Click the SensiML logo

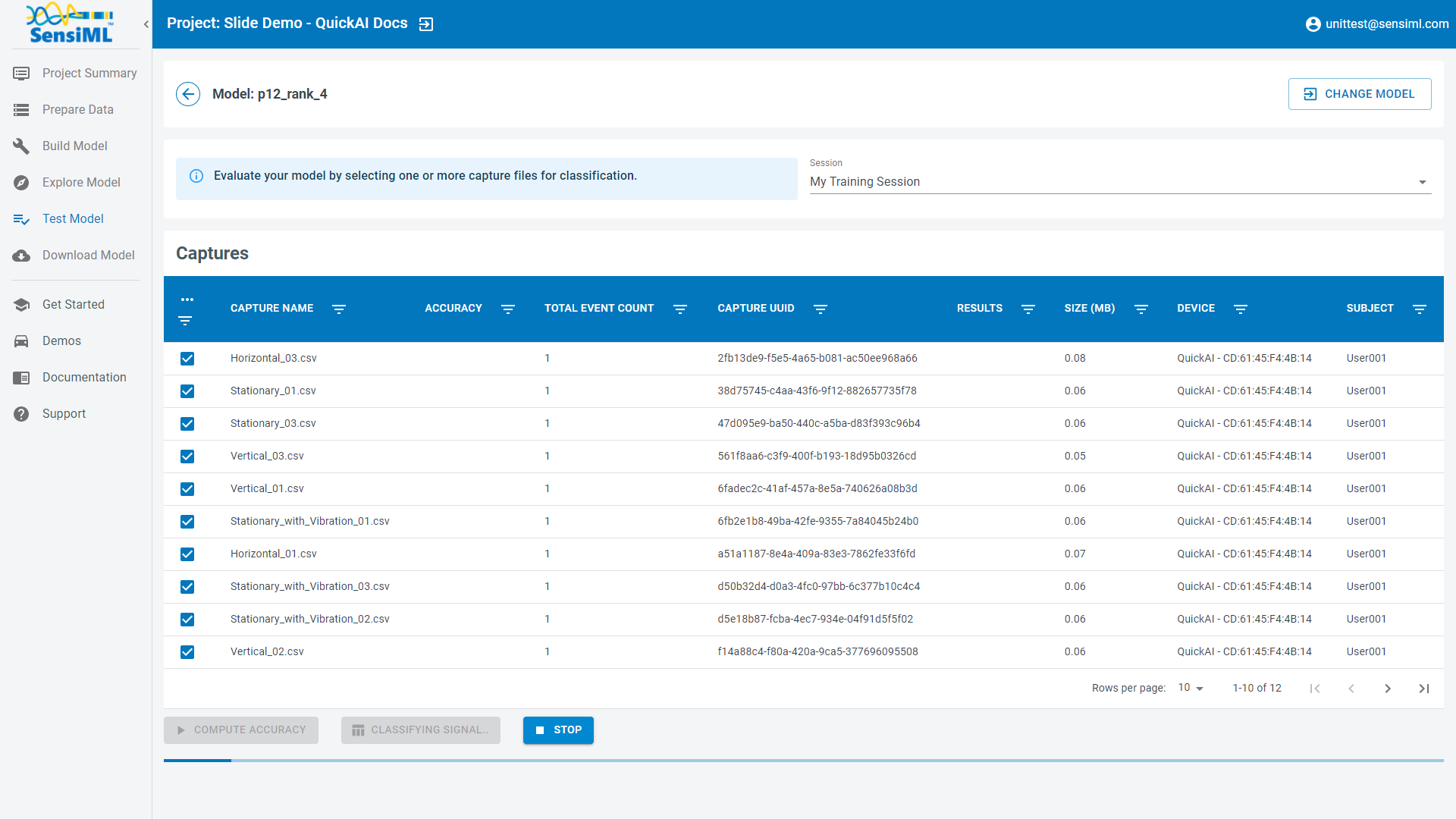click(x=70, y=24)
